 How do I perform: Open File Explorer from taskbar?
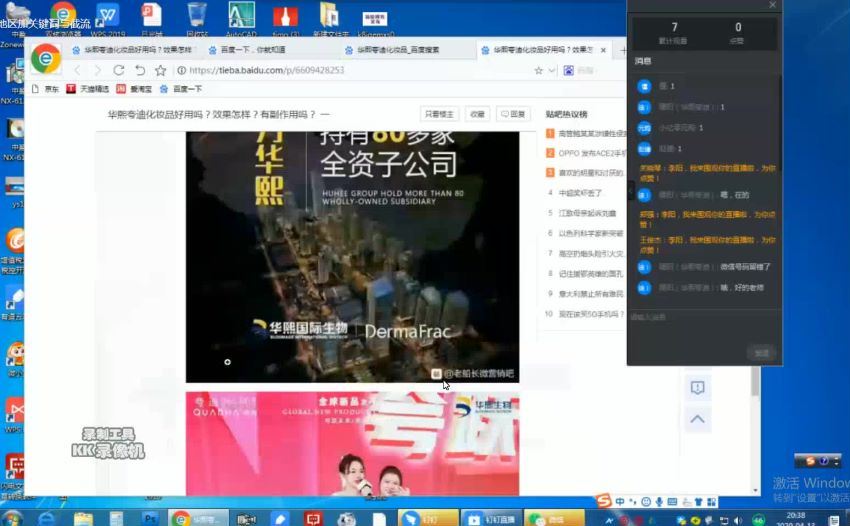83,519
